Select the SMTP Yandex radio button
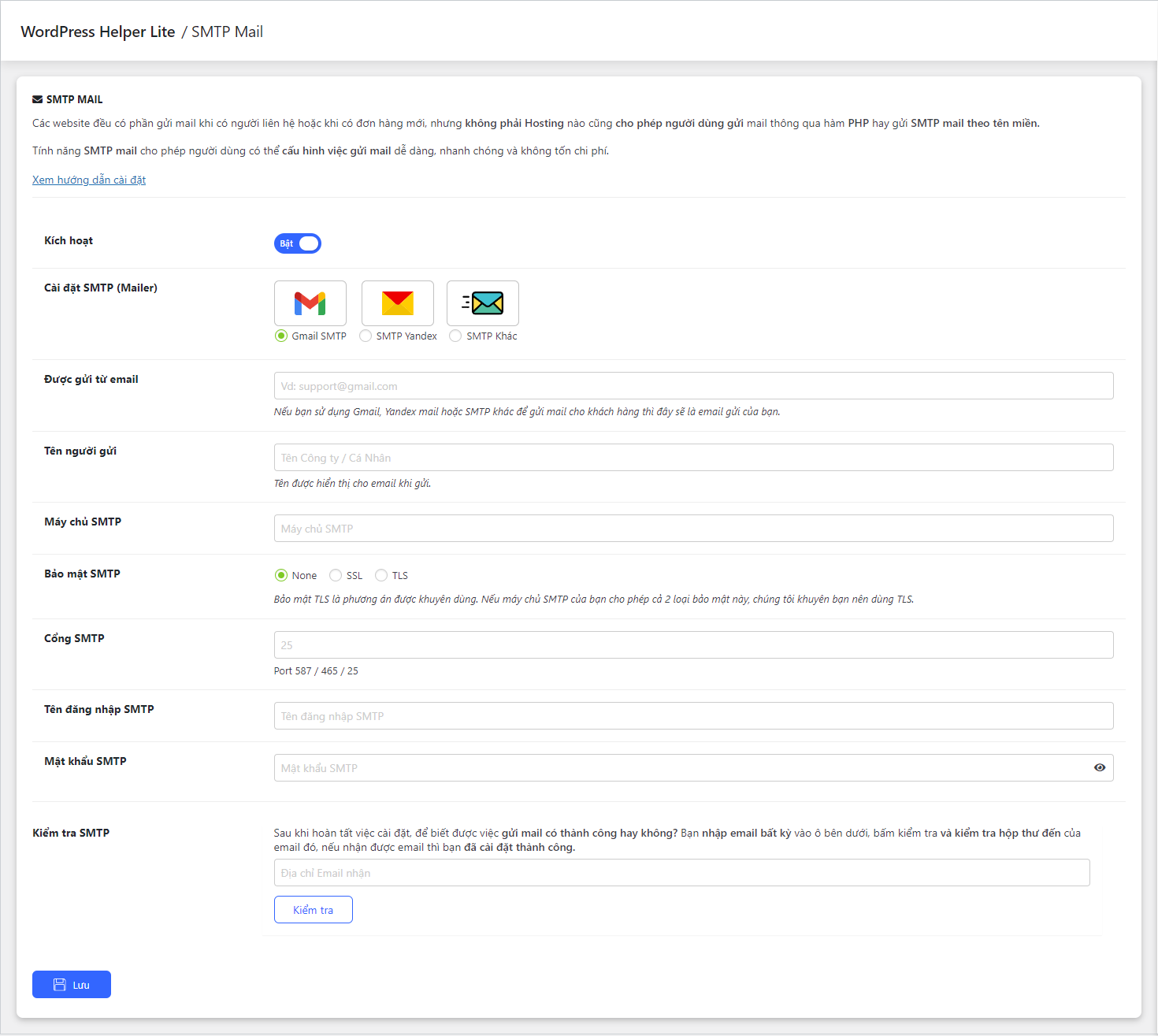 (x=366, y=336)
